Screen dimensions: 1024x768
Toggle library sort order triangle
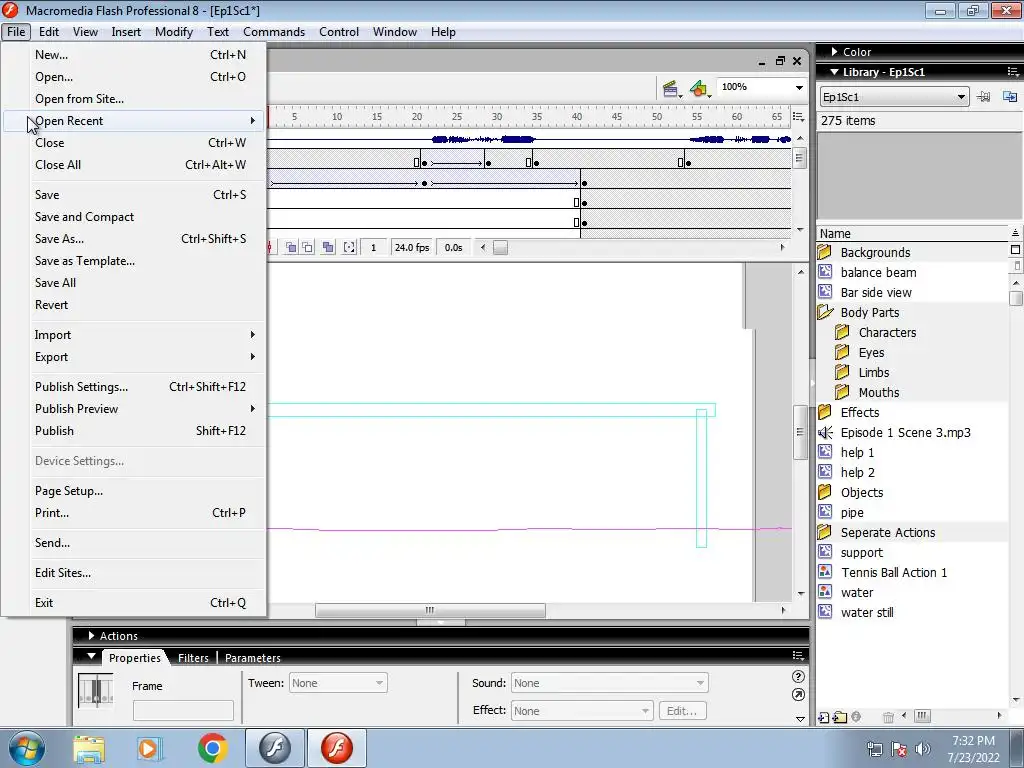tap(1015, 233)
